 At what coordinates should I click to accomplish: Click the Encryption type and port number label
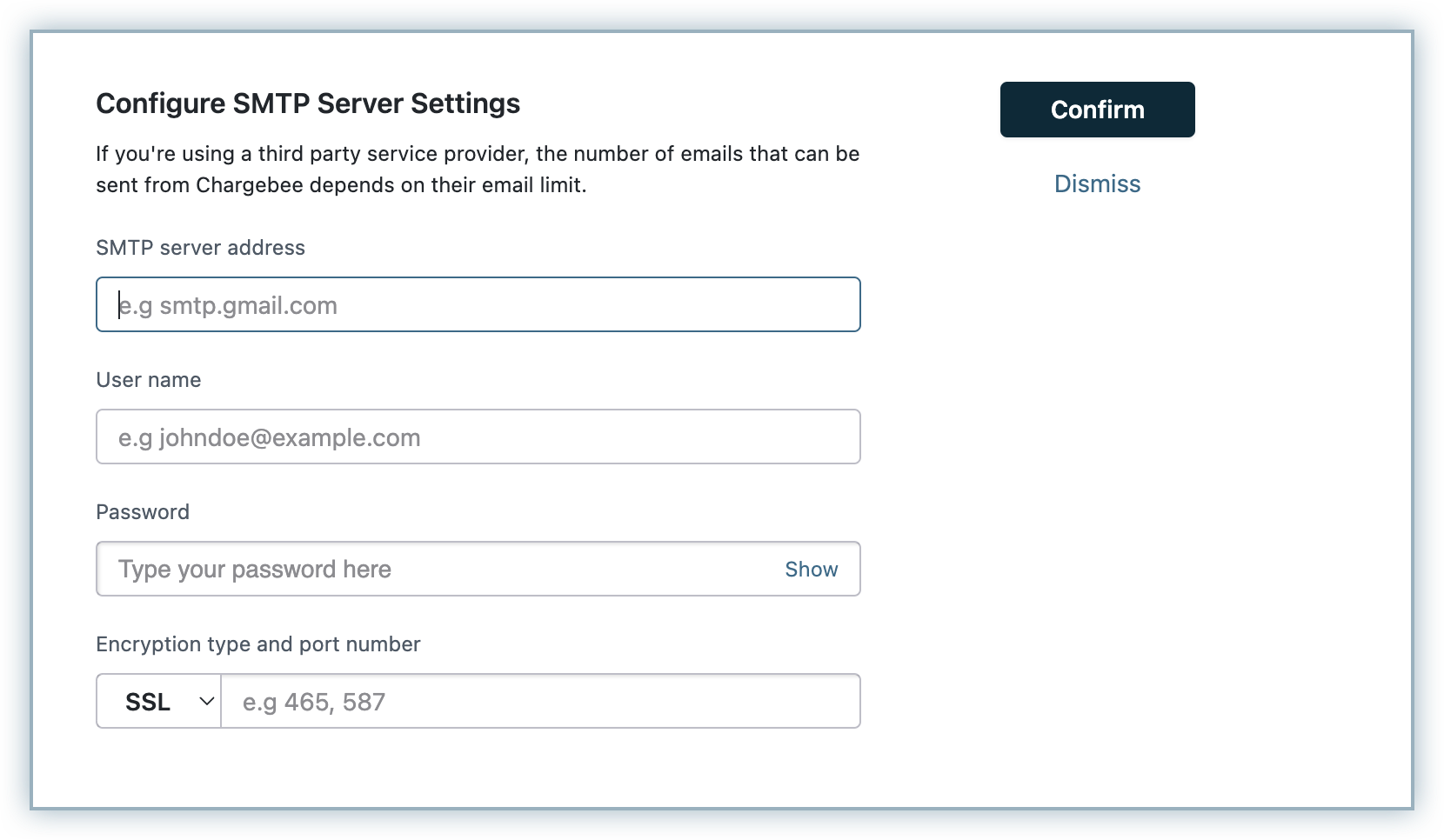258,644
